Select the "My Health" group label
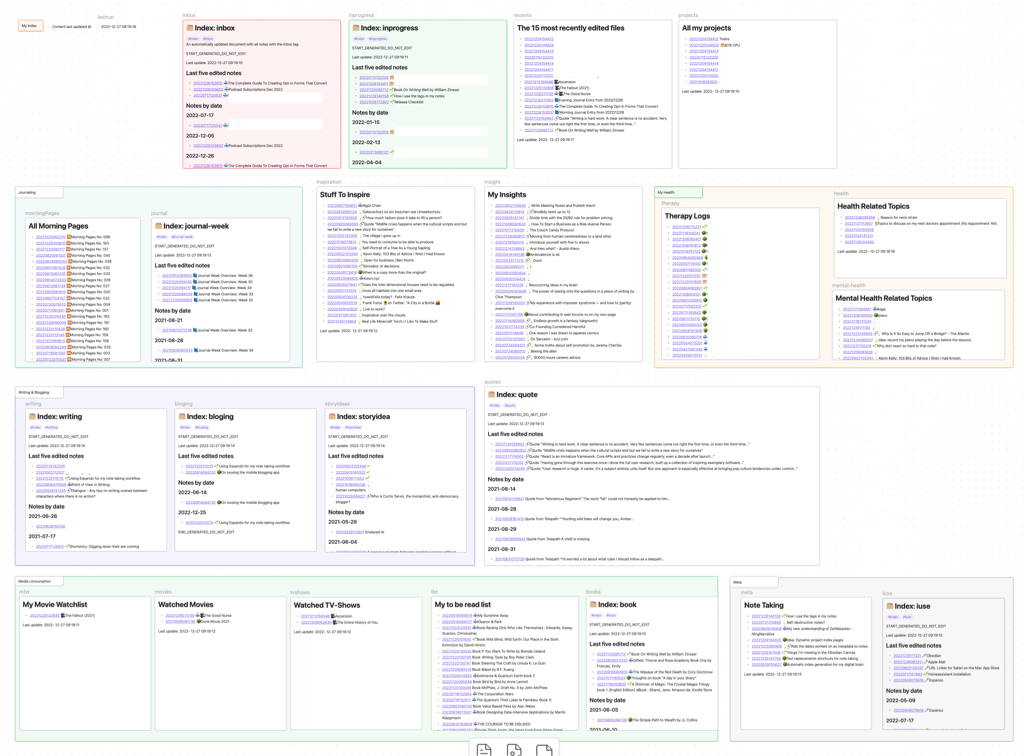 coord(666,190)
